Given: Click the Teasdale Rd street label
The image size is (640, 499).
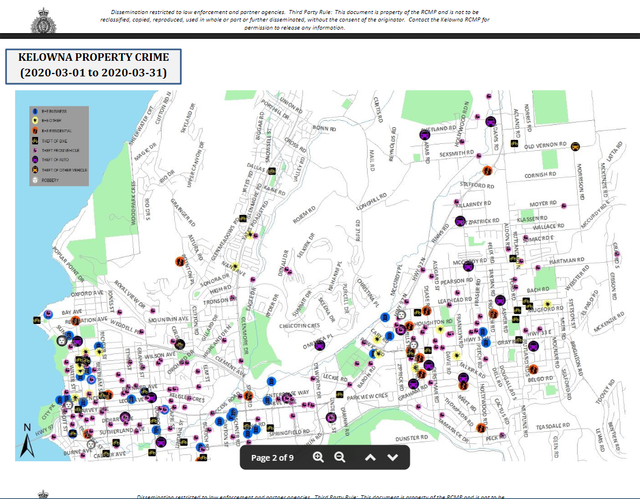Looking at the screenshot, I should 553,426.
